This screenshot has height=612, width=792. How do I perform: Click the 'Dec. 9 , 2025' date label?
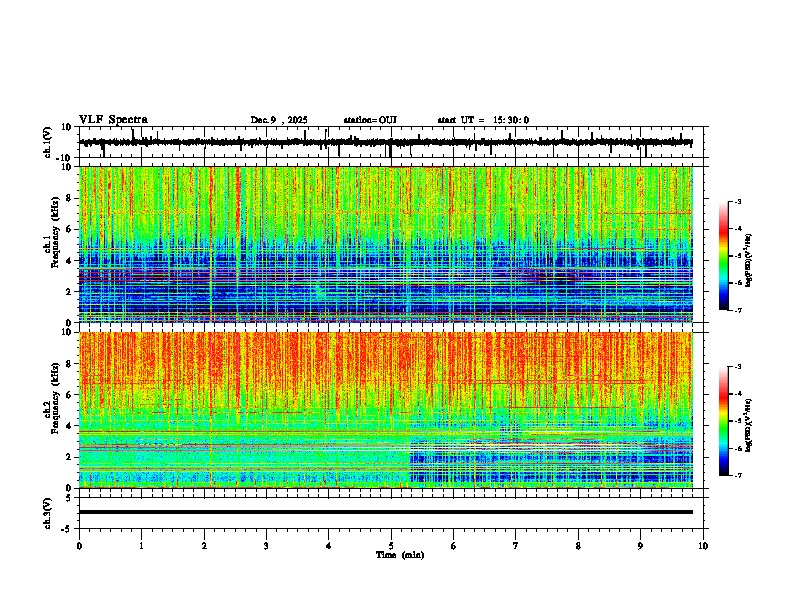(279, 120)
